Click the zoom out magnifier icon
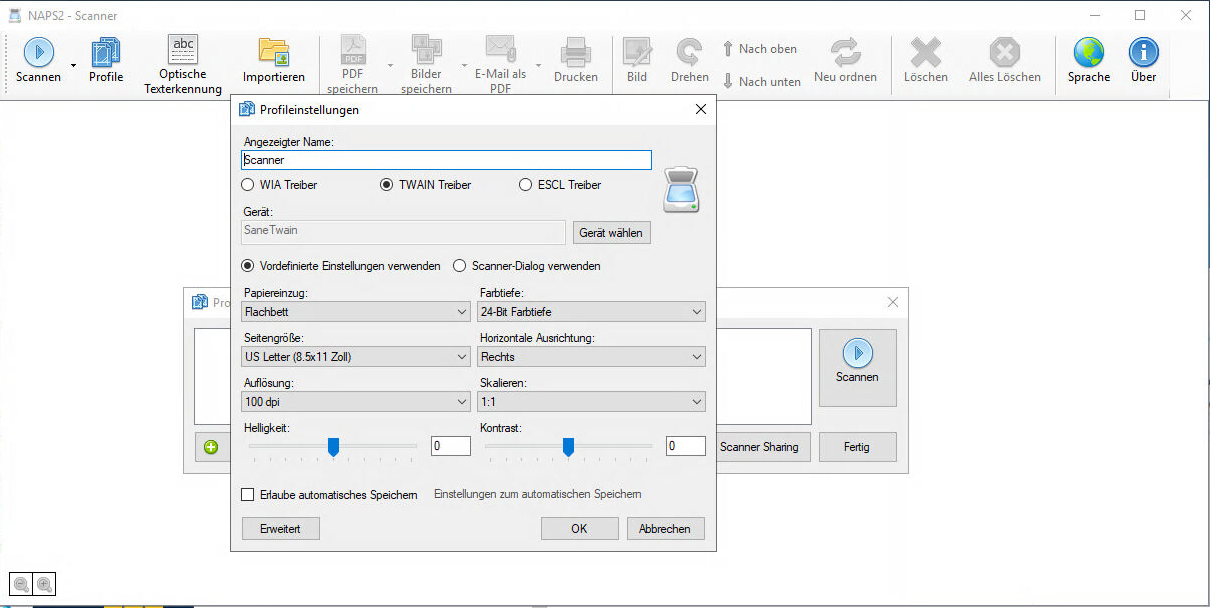The image size is (1210, 608). point(21,585)
